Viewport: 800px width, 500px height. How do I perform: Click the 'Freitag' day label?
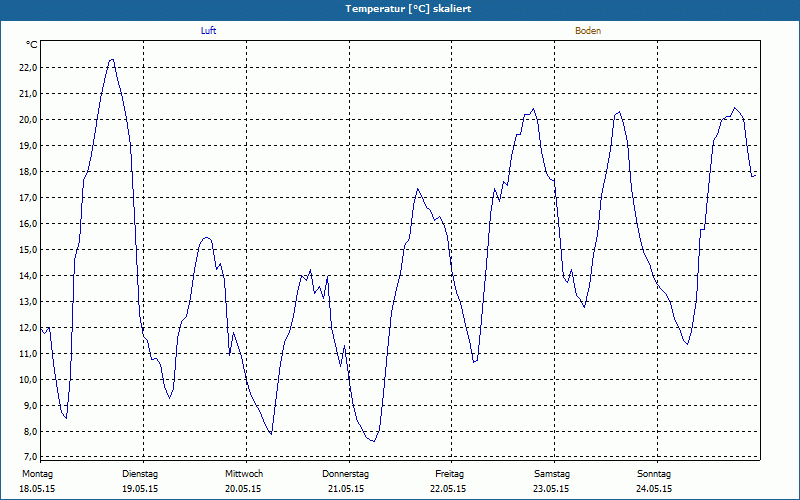coord(449,474)
